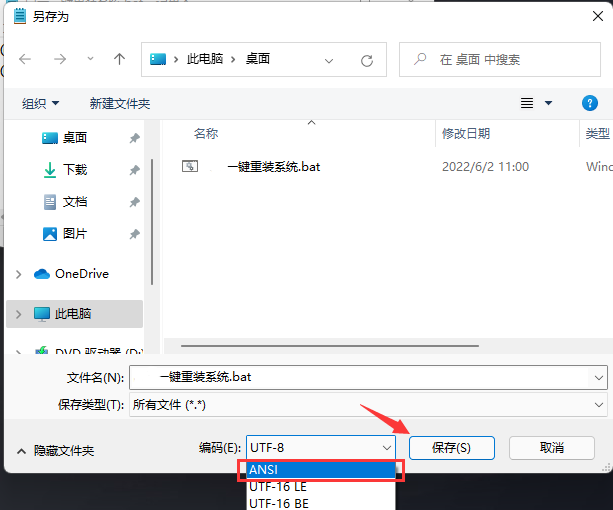Click 此电脑 in the address path
The width and height of the screenshot is (613, 510).
point(205,59)
